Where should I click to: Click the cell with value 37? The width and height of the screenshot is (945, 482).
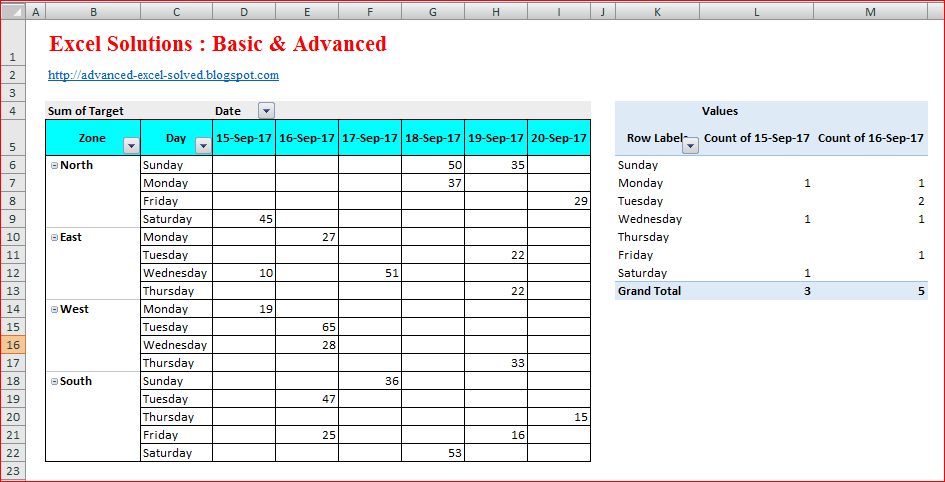433,183
